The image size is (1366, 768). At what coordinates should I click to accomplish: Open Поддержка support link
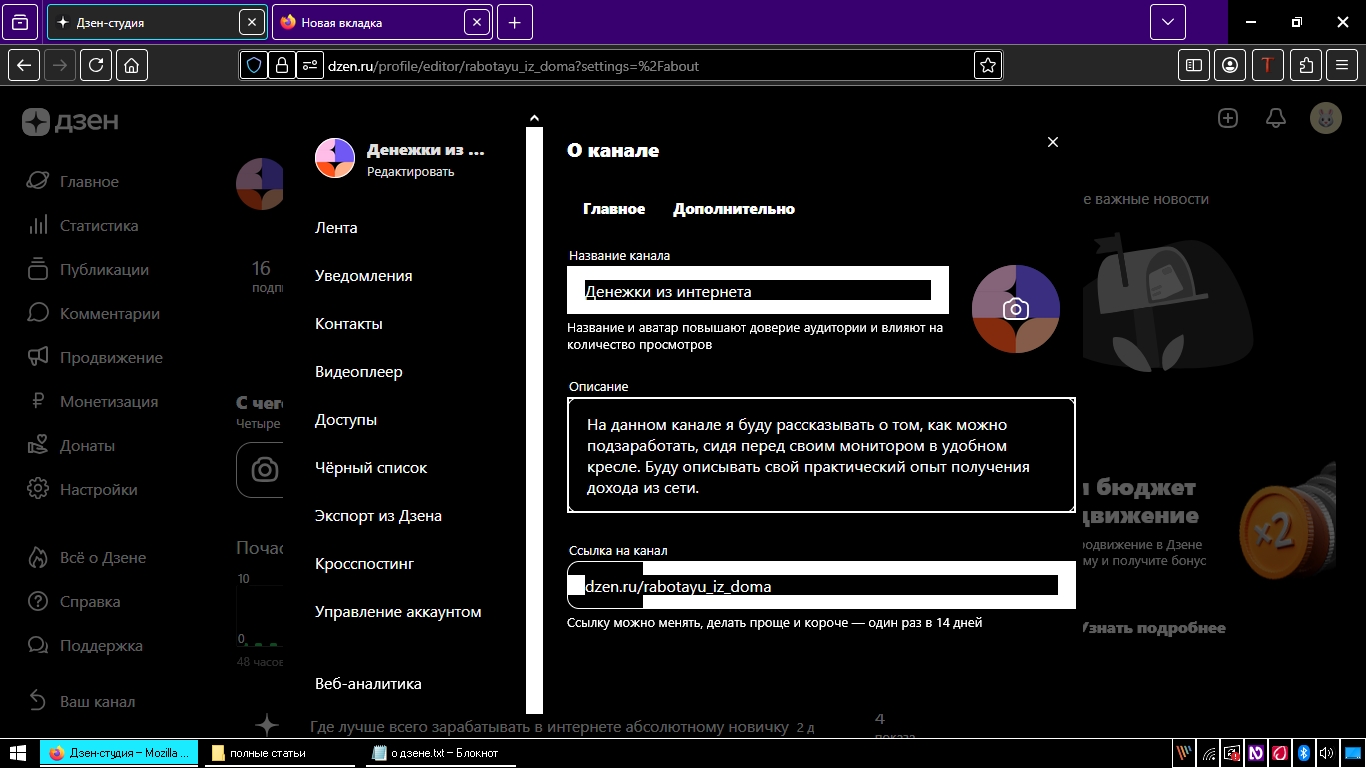tap(85, 646)
